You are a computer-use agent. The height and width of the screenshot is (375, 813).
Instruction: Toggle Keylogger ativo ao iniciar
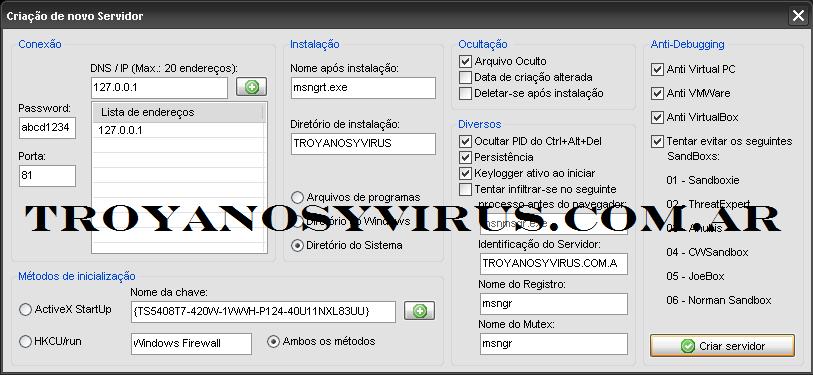[465, 173]
